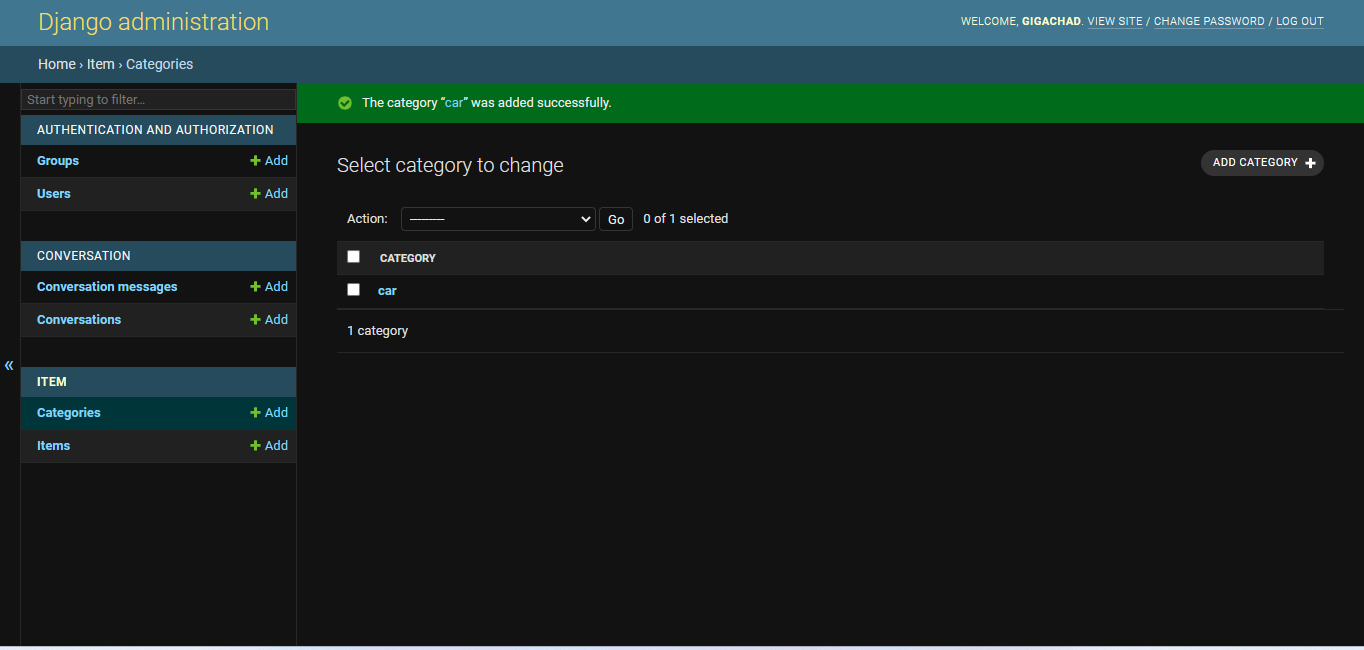Viewport: 1364px width, 650px height.
Task: Navigate to Home via the breadcrumb
Action: click(56, 63)
